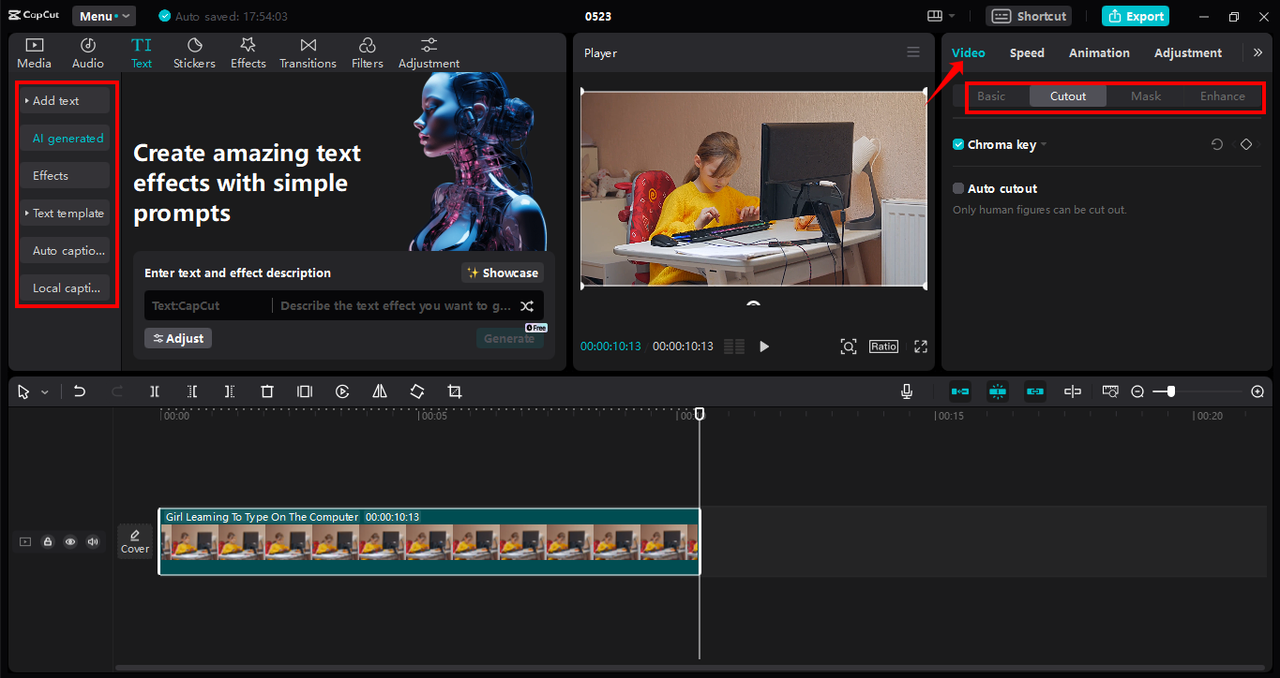Toggle auto snapping on timeline

pyautogui.click(x=997, y=392)
